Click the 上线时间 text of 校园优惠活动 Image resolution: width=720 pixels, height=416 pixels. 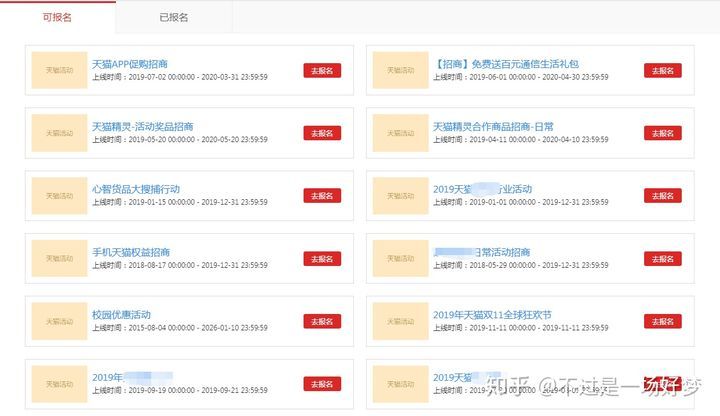[x=180, y=327]
